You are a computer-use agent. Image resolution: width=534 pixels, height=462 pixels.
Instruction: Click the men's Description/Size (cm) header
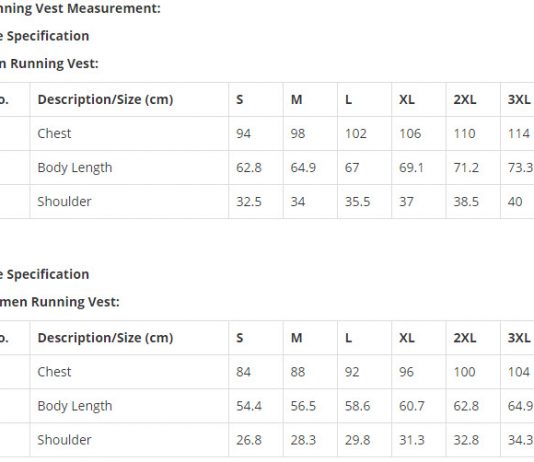(x=106, y=99)
